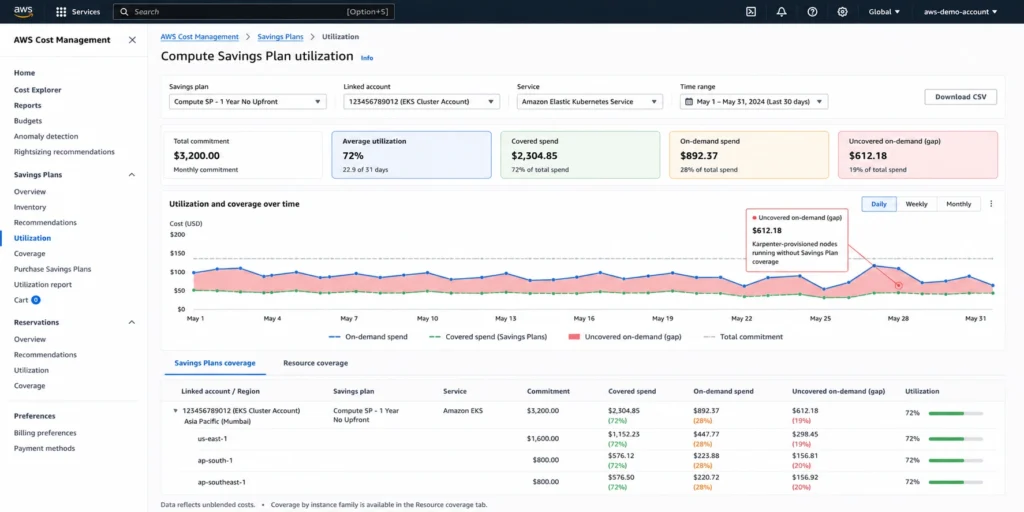The width and height of the screenshot is (1024, 512).
Task: Open Inventory under Savings Plans
Action: click(30, 207)
